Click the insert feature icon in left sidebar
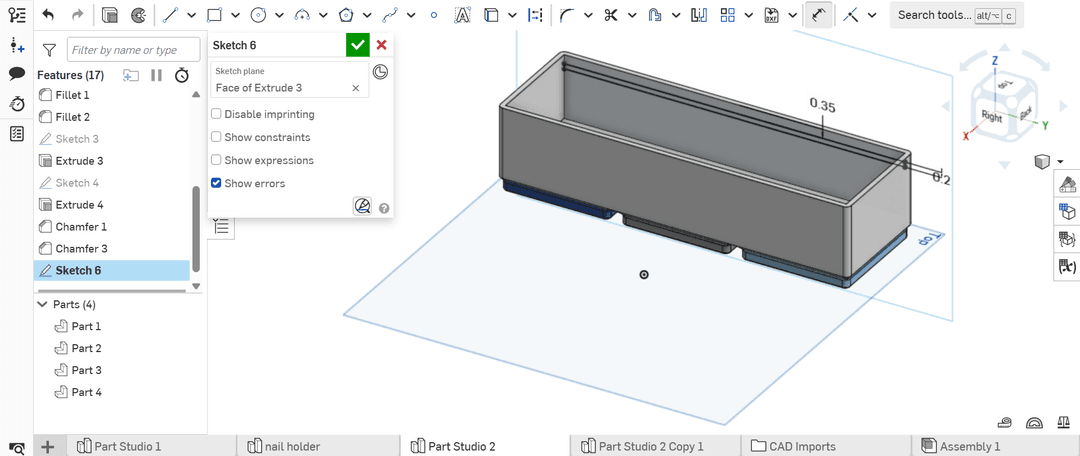Screen dimensions: 1080x456 (x=17, y=46)
